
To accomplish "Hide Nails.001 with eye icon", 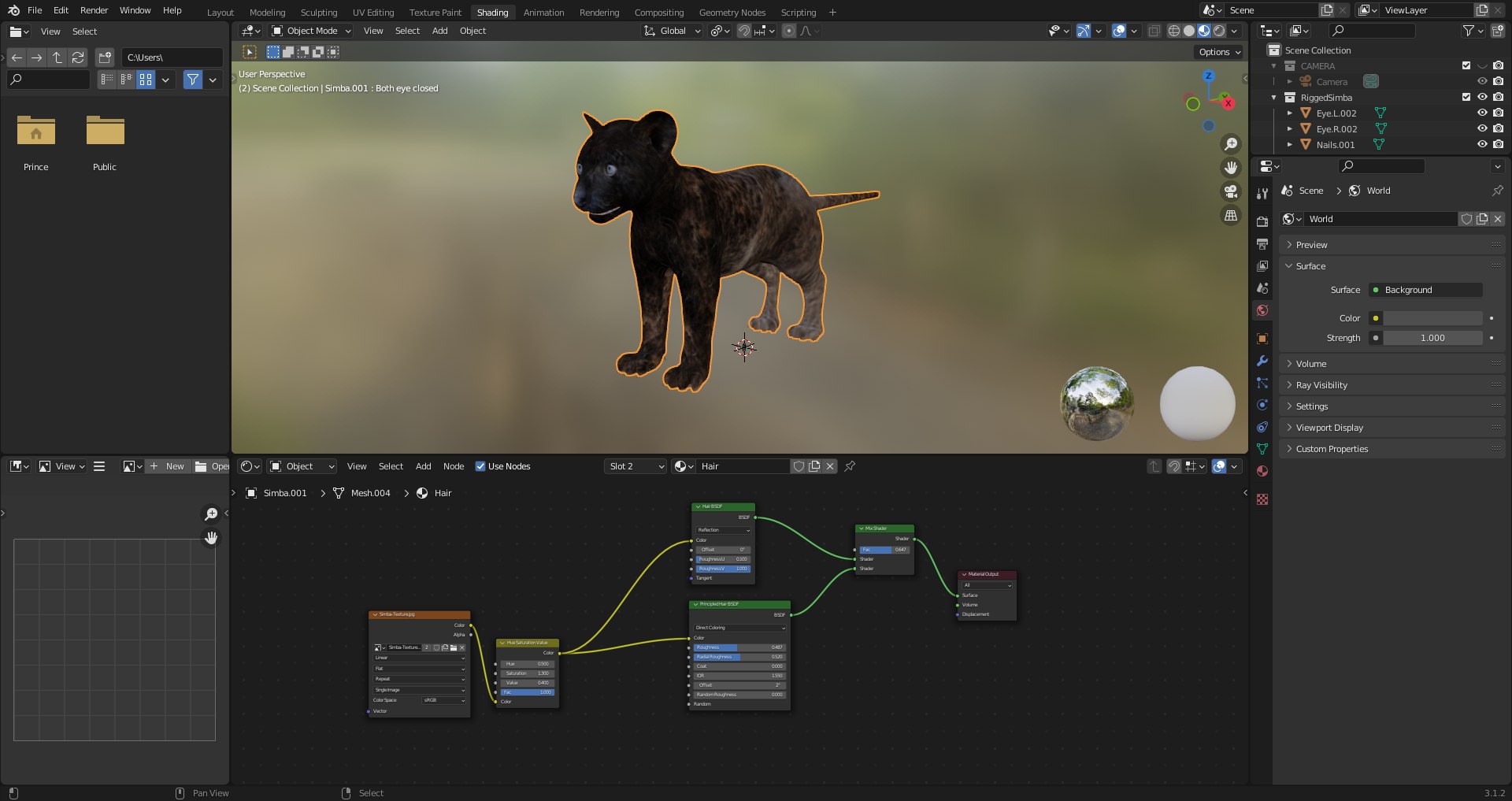I will click(1482, 144).
